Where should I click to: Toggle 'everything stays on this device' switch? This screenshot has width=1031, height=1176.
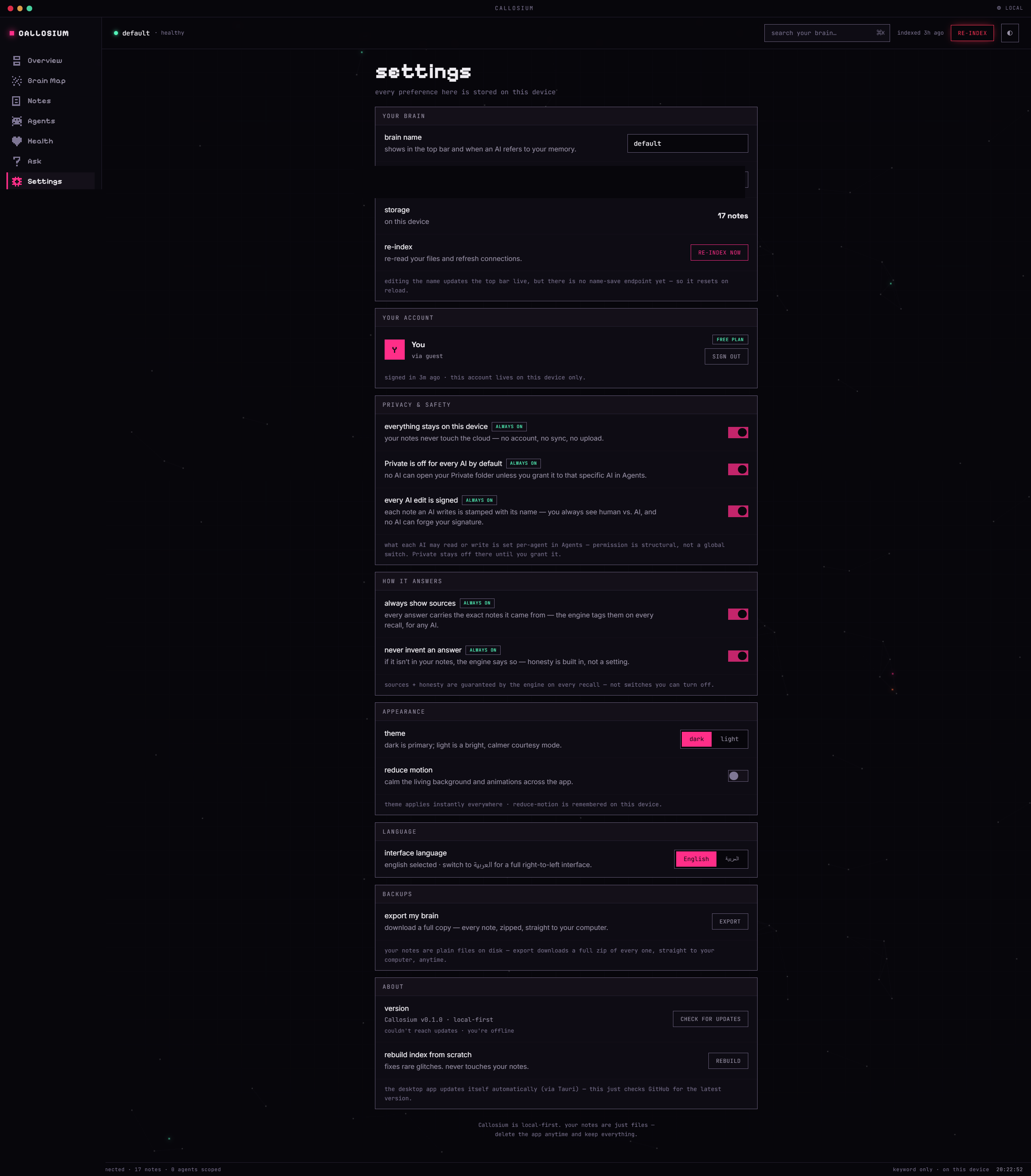737,432
